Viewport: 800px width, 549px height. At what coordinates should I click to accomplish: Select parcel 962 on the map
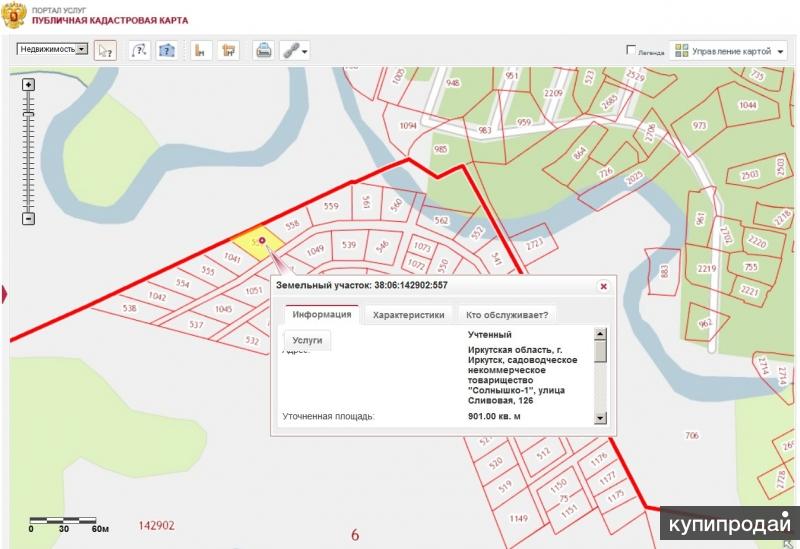[706, 323]
